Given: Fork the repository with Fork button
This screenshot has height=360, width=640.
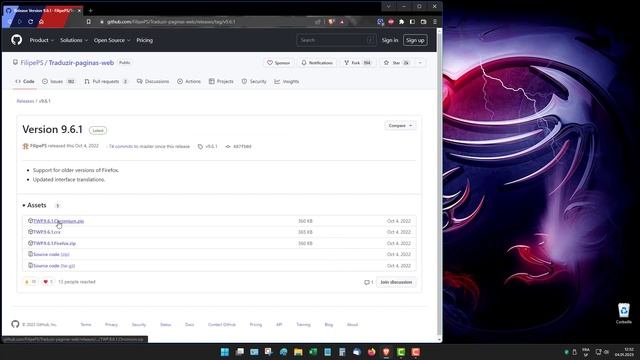Looking at the screenshot, I should pos(358,63).
